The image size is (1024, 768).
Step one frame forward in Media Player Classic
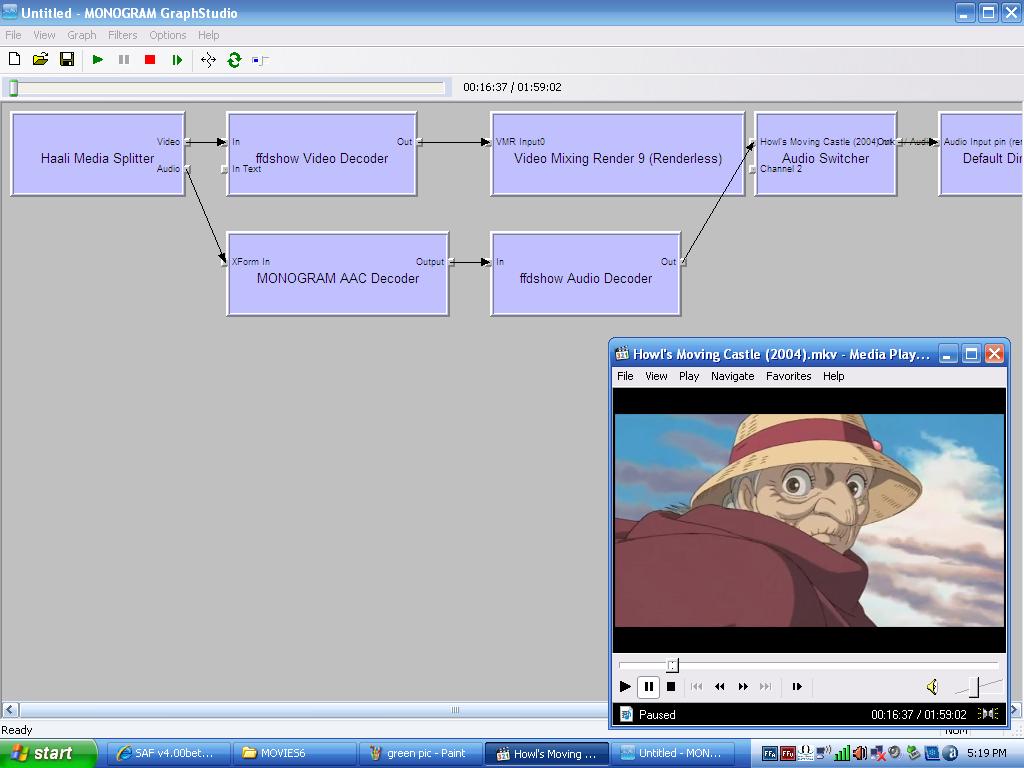[x=797, y=686]
